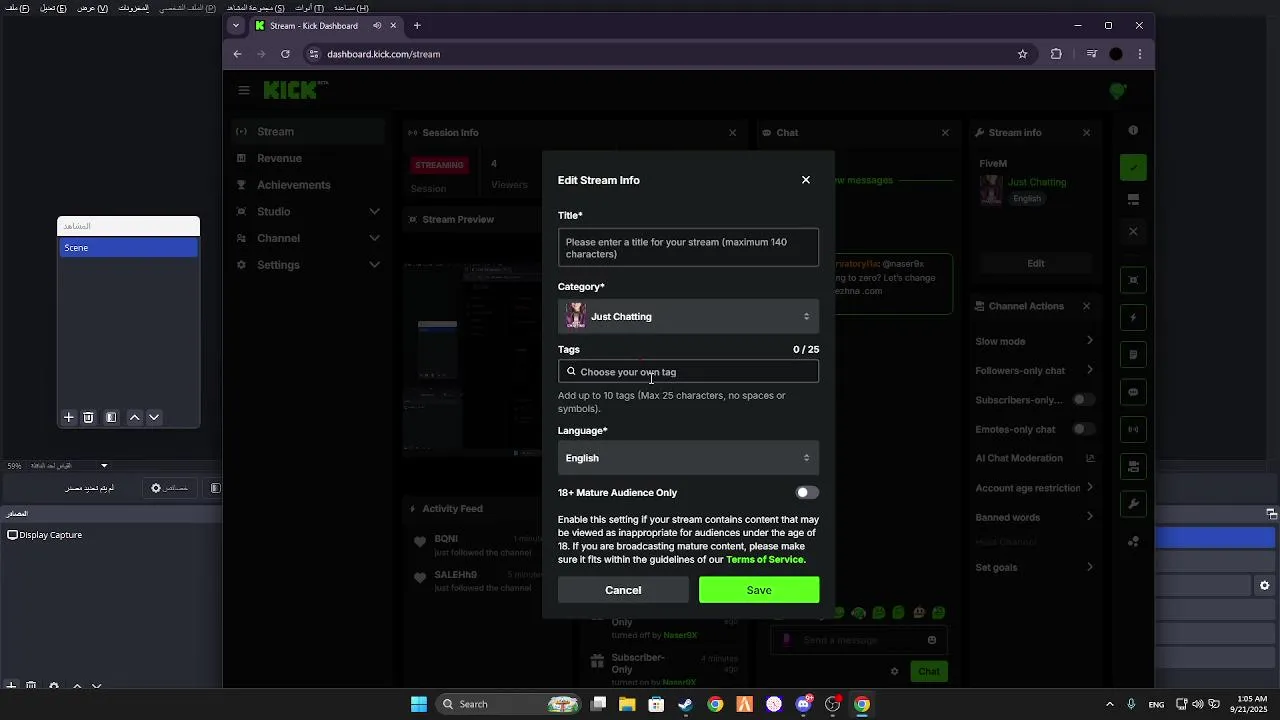
Task: Open Kick profile avatar menu
Action: [1118, 90]
